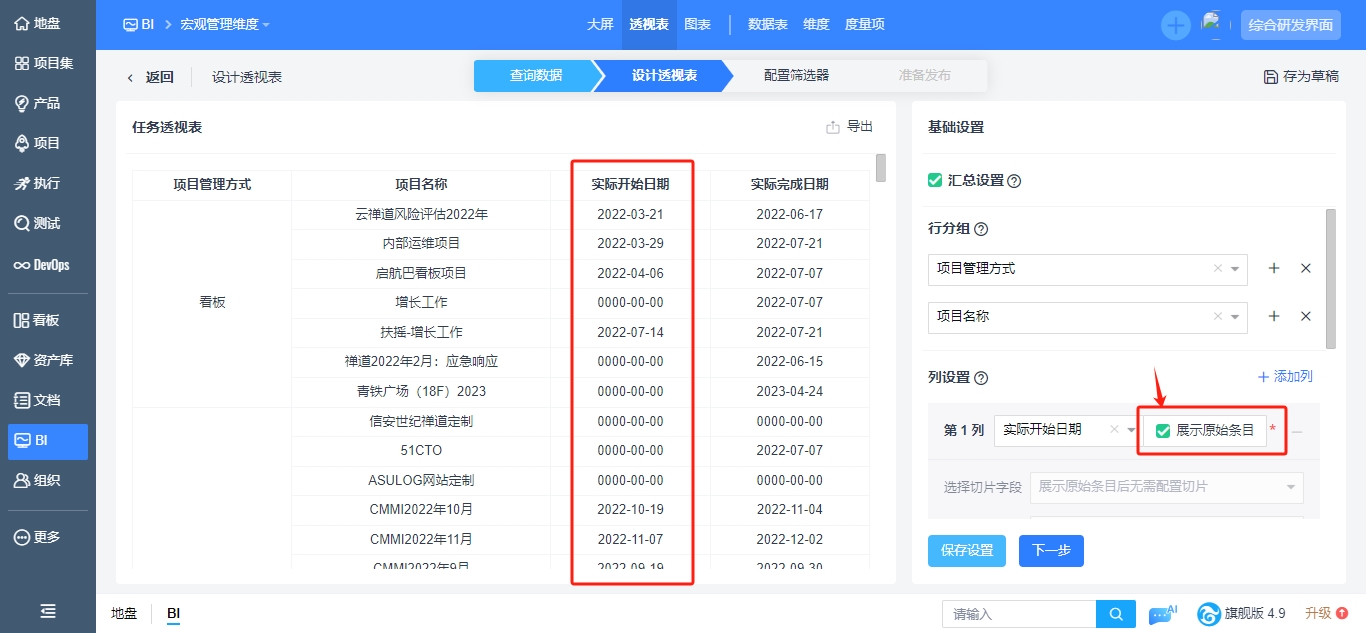Switch to the 维度 tab

pyautogui.click(x=816, y=25)
